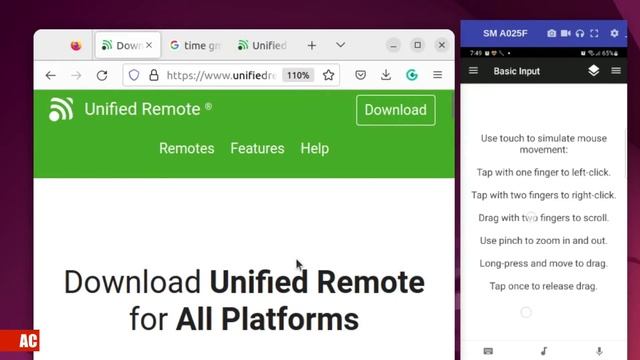640x360 pixels.
Task: Go forward in browser history
Action: coord(76,75)
